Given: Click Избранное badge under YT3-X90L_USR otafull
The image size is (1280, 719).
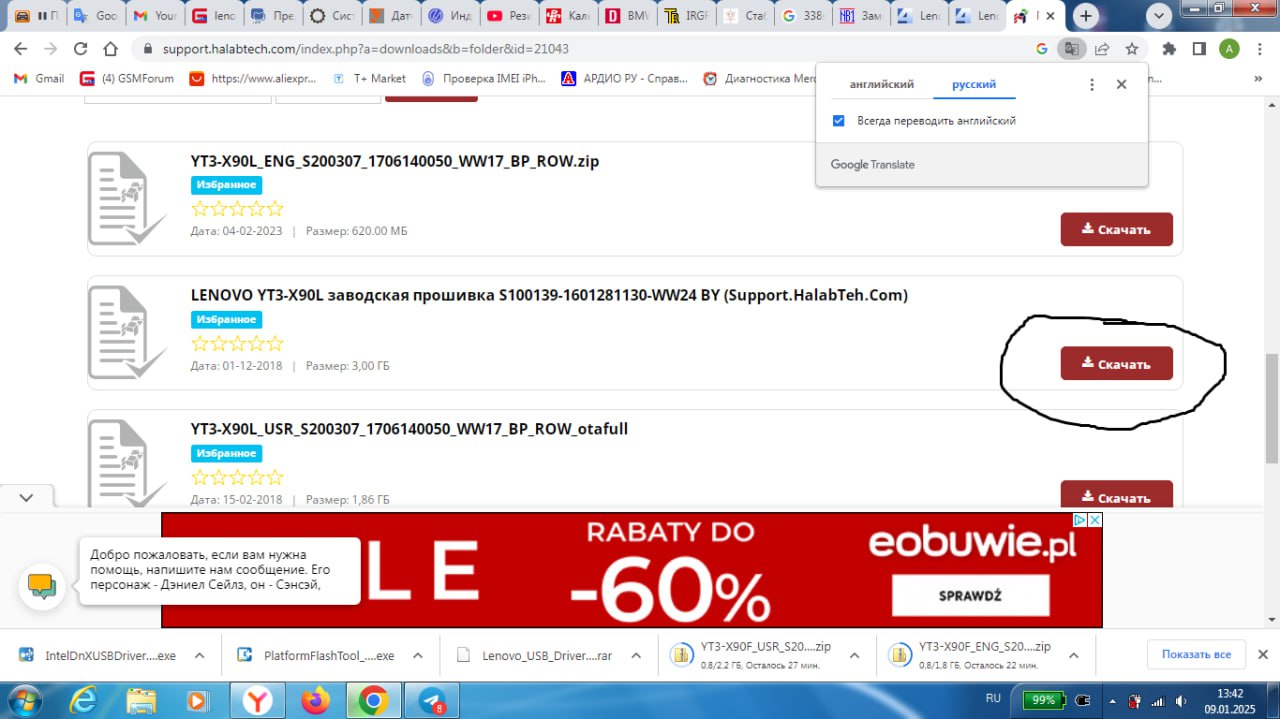Looking at the screenshot, I should [x=226, y=454].
